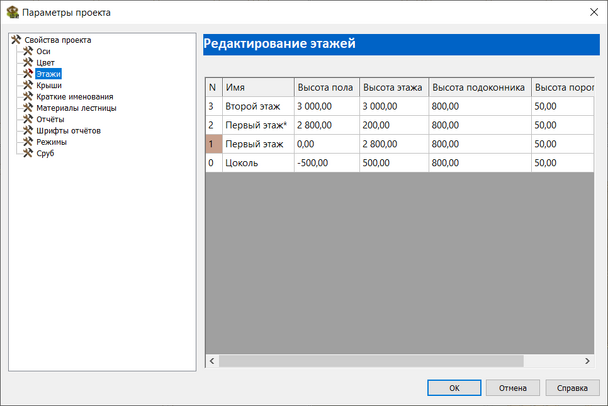Click sill height 800,00 of Первый этаж*
The width and height of the screenshot is (608, 406).
(480, 125)
